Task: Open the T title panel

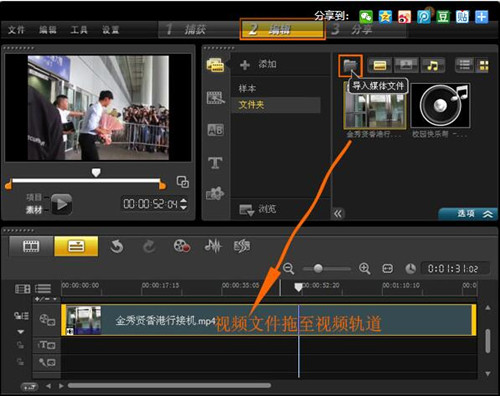Action: click(x=215, y=163)
